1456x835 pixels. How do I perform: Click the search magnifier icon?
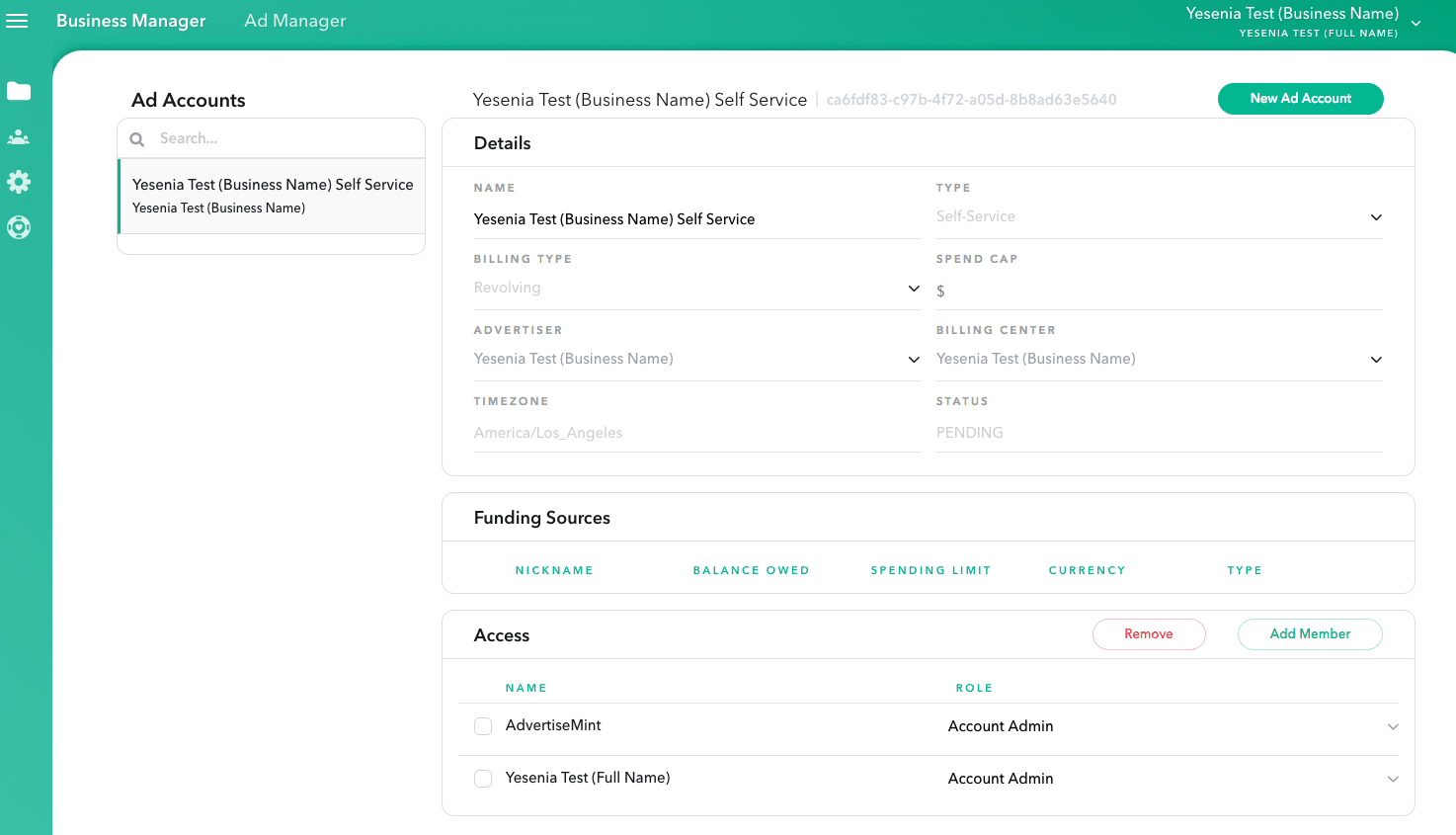pyautogui.click(x=137, y=139)
